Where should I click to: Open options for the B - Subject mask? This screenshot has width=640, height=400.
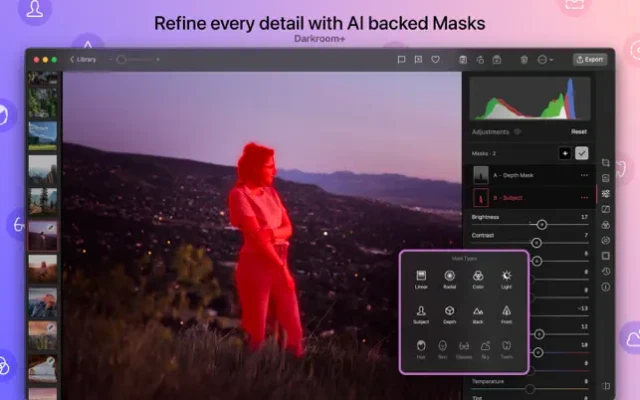click(584, 198)
